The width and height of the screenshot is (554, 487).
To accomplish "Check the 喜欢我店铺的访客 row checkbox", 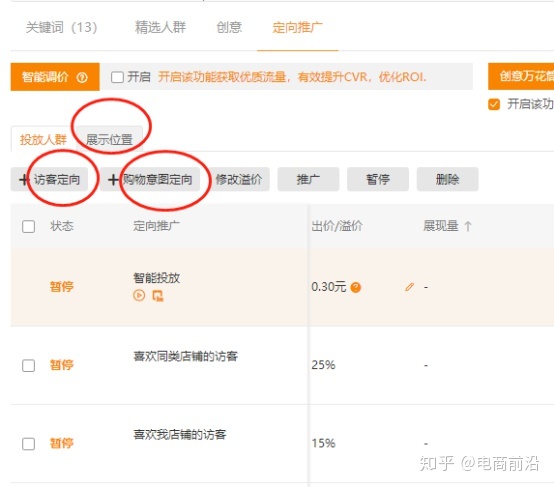I will click(28, 444).
